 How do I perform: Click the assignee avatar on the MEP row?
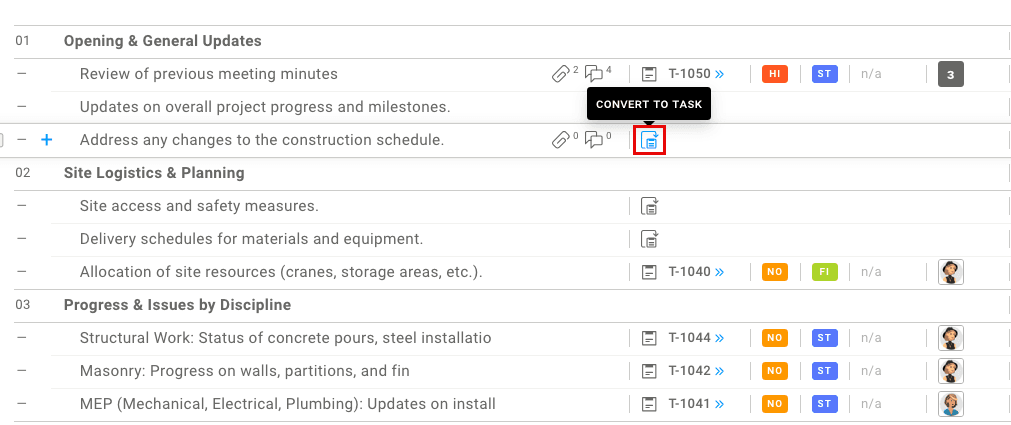pos(950,404)
